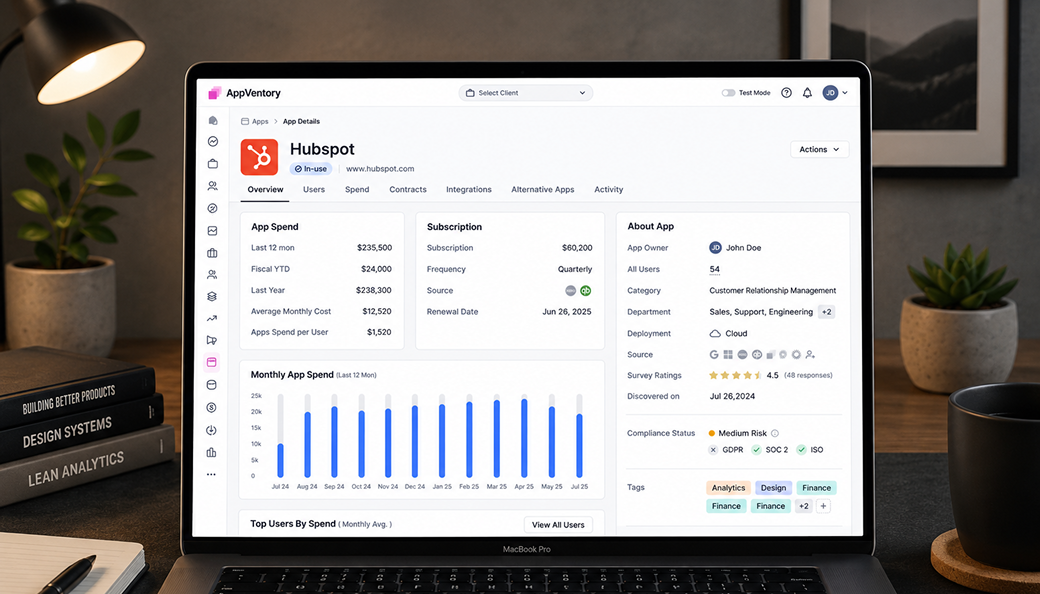
Task: Open the help question mark icon
Action: click(786, 93)
